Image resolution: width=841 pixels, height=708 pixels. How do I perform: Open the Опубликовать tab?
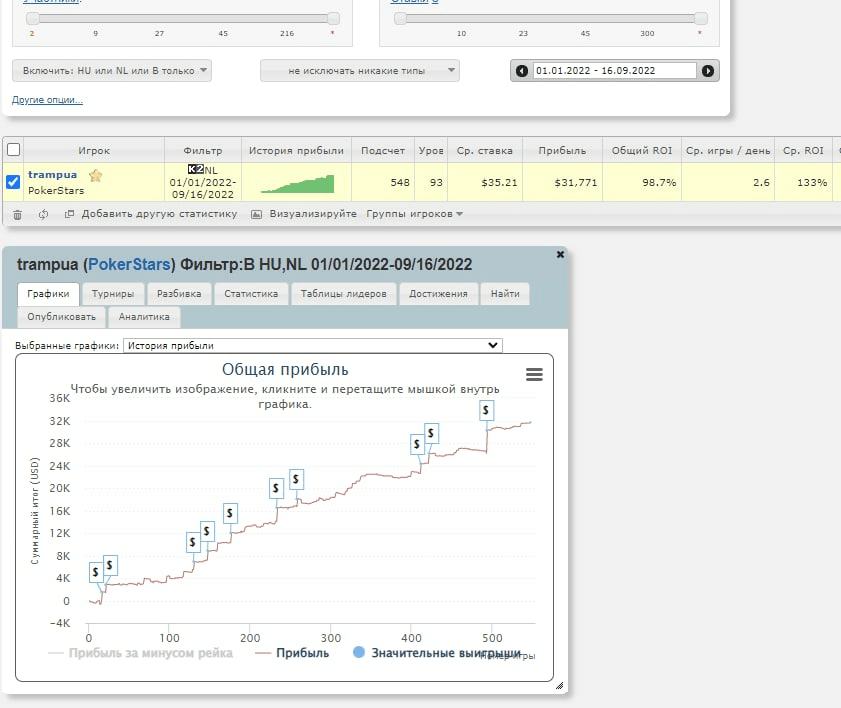(x=62, y=317)
